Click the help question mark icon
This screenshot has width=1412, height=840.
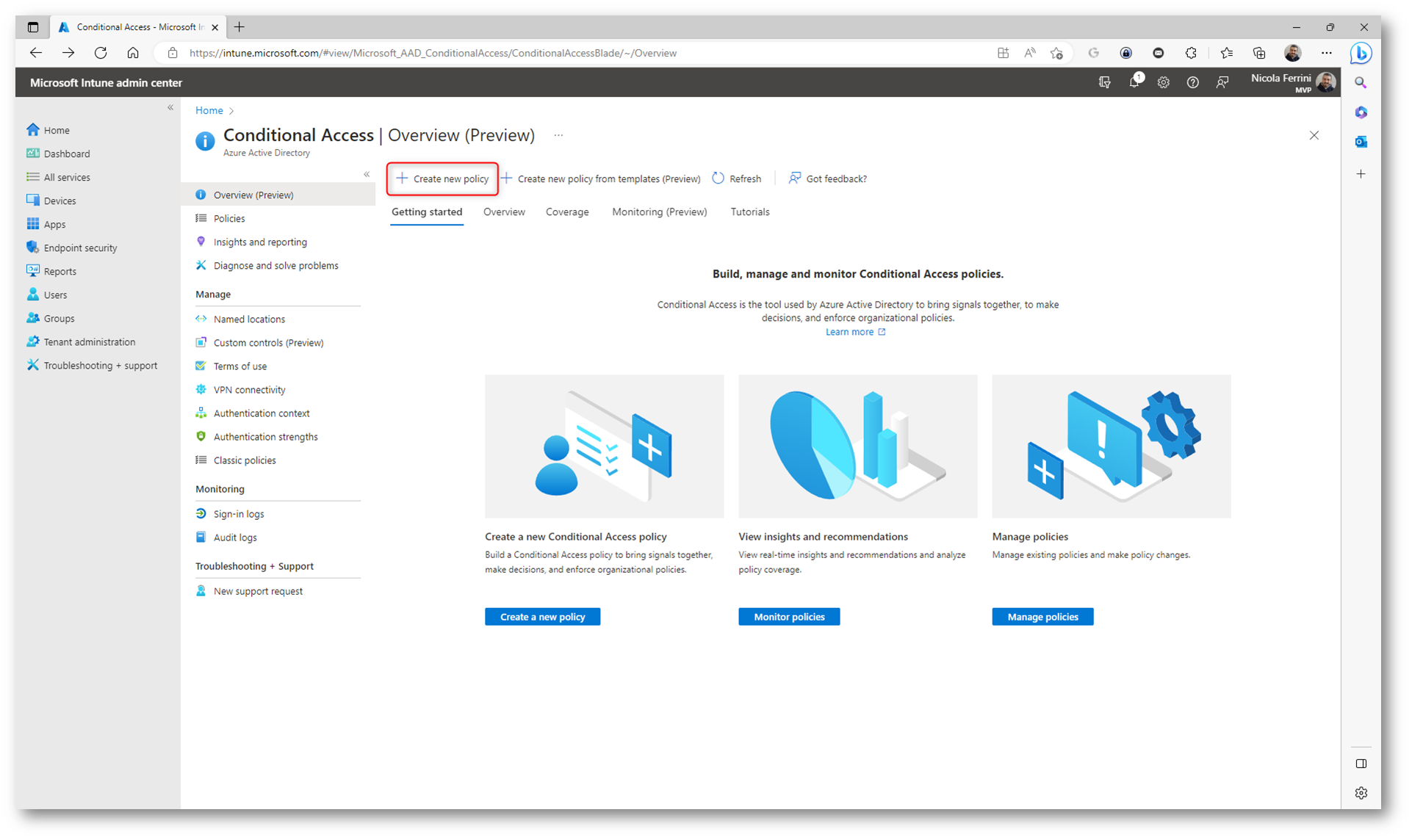click(x=1192, y=83)
